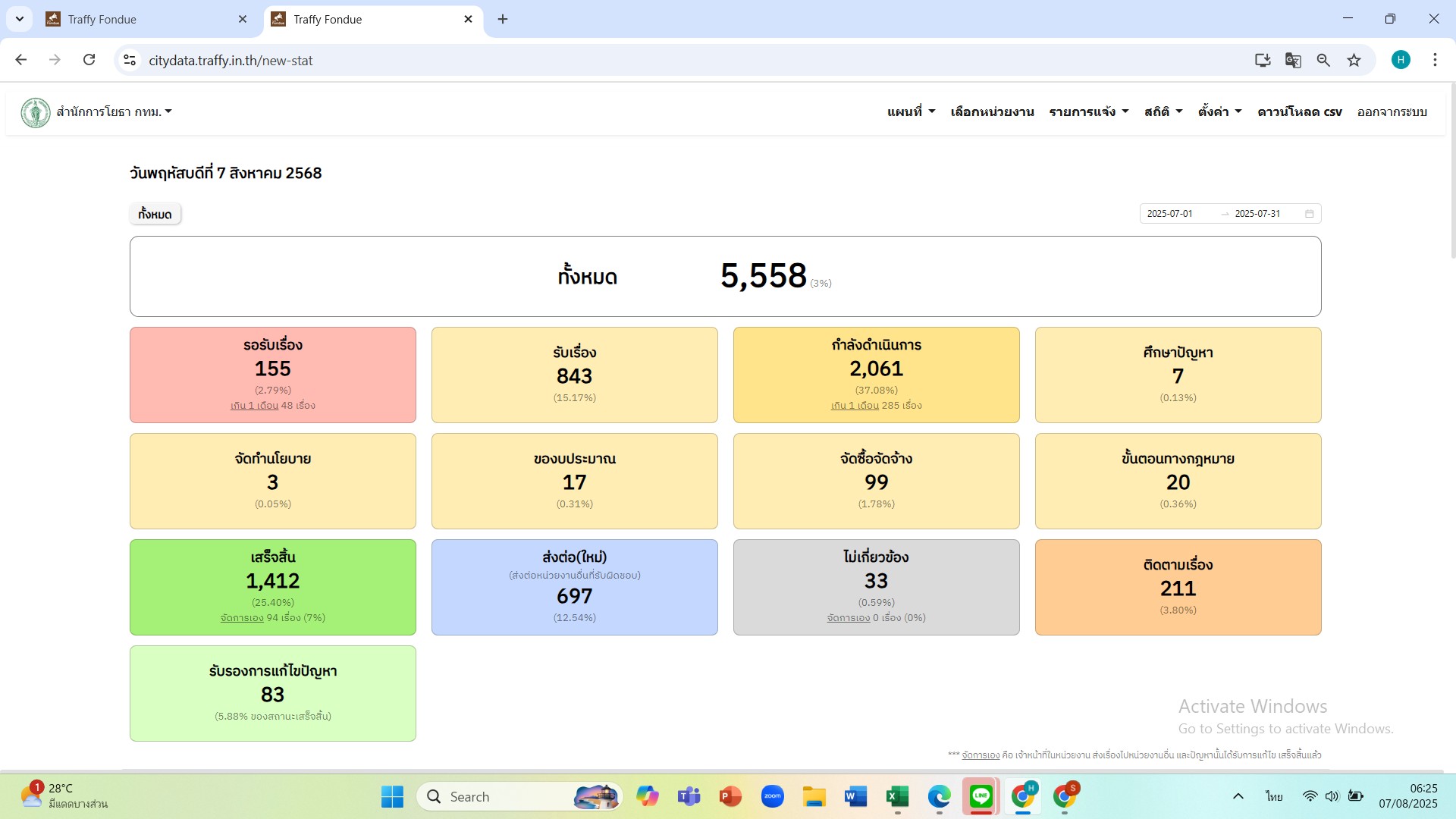Close the first Traffy Fondue tab
Screen dimensions: 1456x819
243,19
